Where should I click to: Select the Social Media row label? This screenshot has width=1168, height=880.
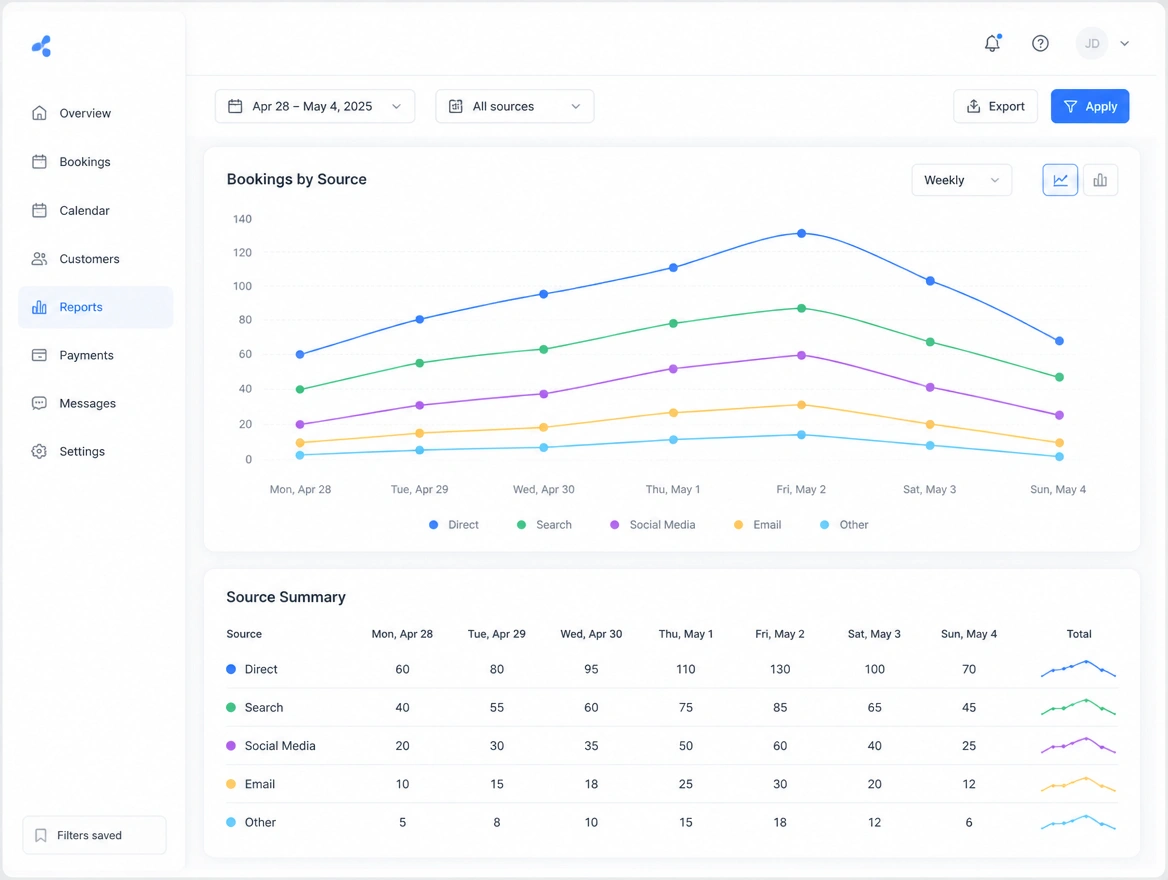click(x=280, y=746)
